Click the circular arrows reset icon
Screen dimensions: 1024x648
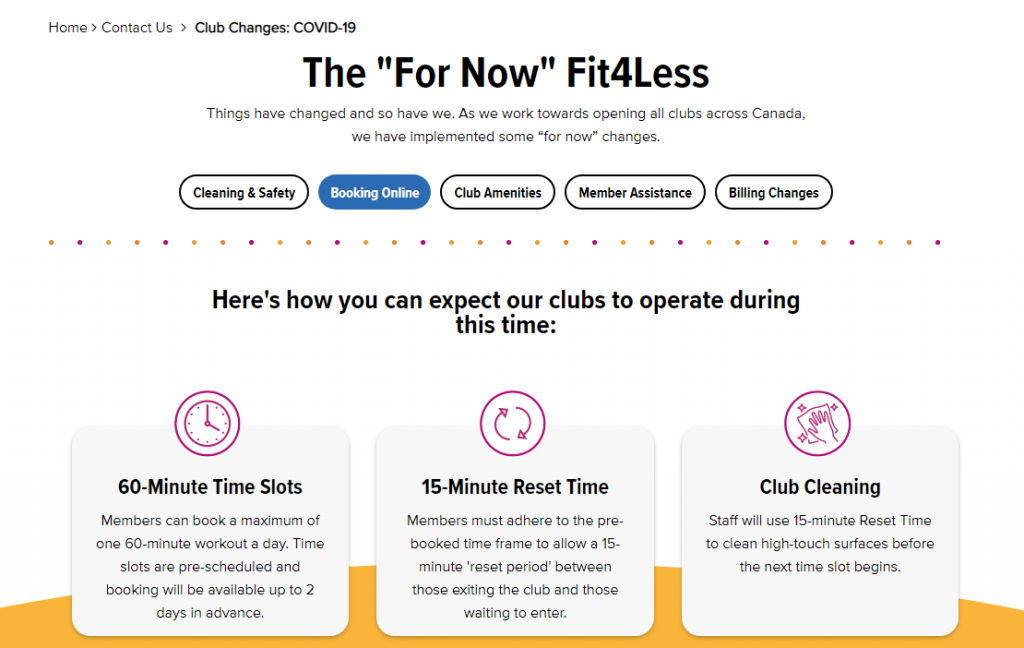pos(513,422)
